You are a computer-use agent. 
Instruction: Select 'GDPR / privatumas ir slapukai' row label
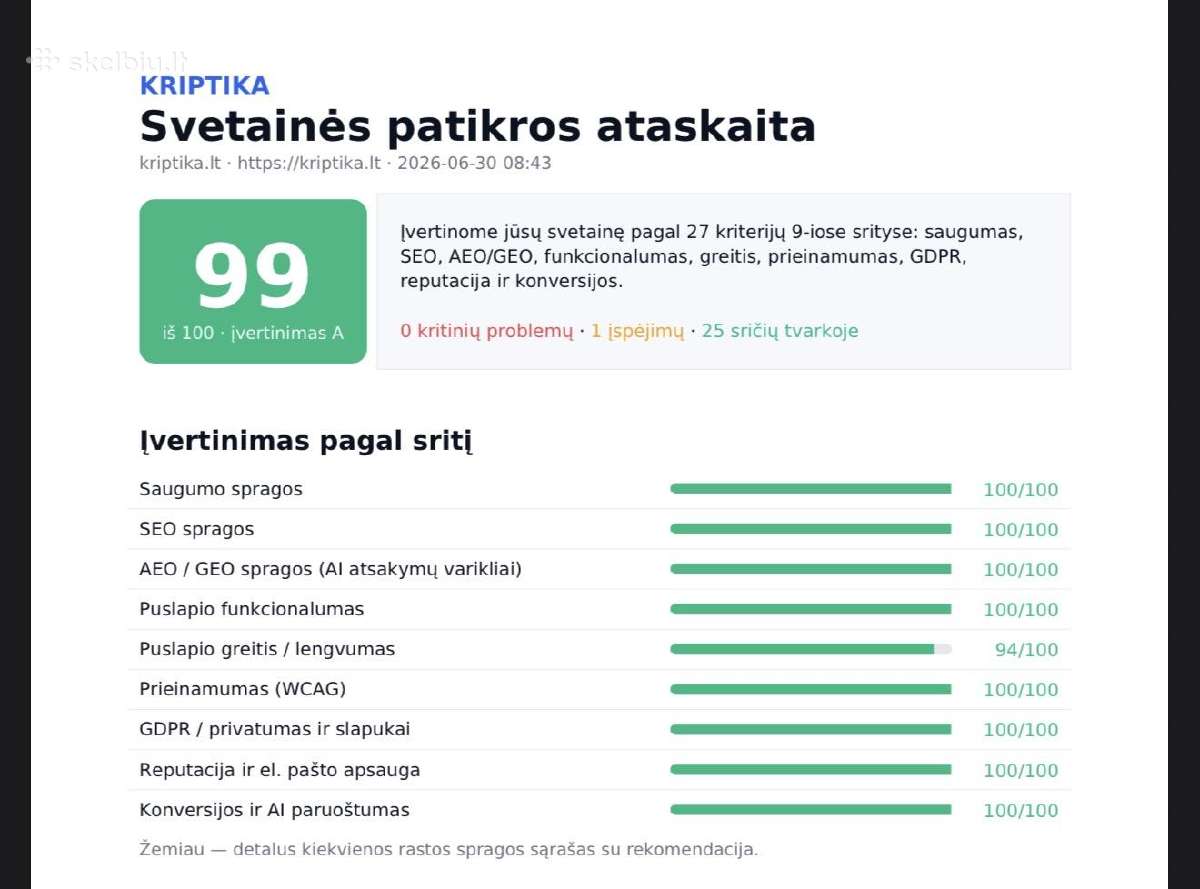click(x=275, y=729)
